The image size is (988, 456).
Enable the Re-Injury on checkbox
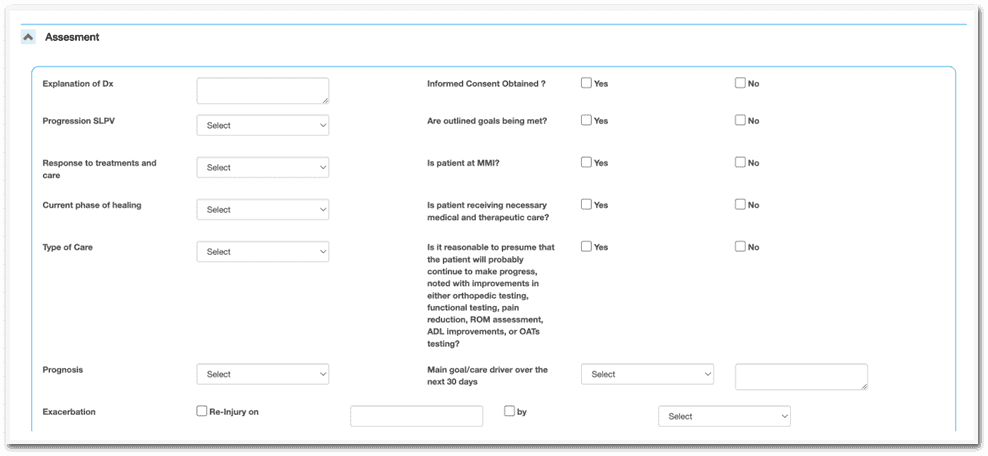tap(202, 410)
